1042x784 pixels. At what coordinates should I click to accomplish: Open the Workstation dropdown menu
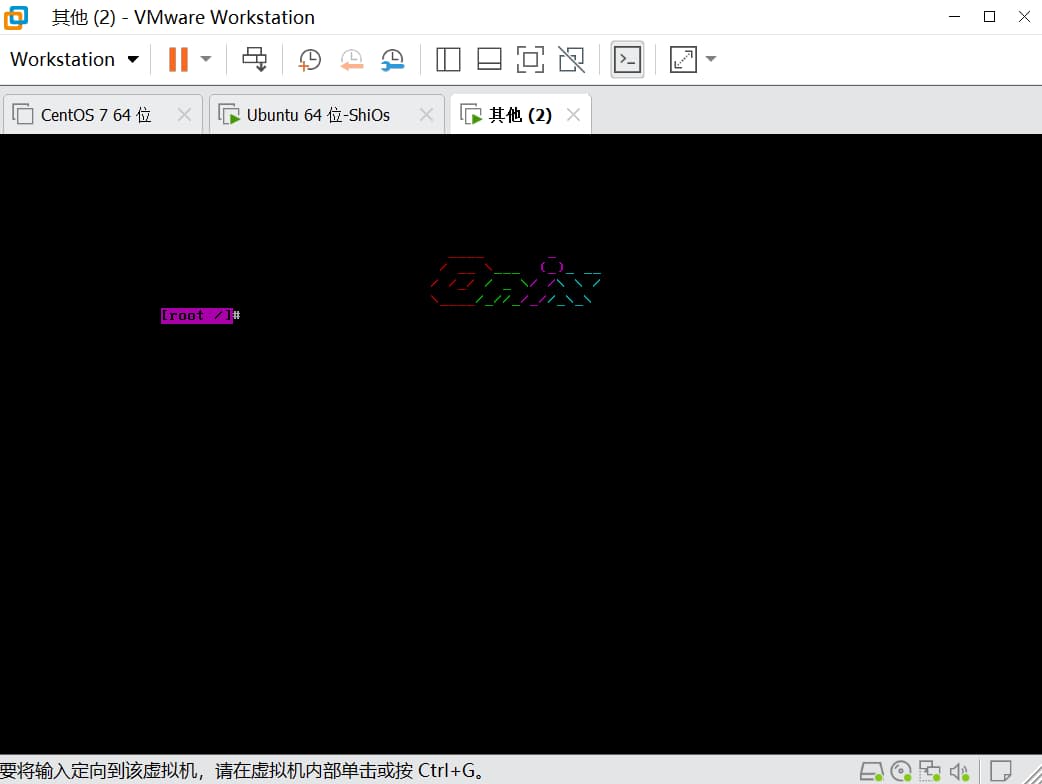tap(74, 59)
